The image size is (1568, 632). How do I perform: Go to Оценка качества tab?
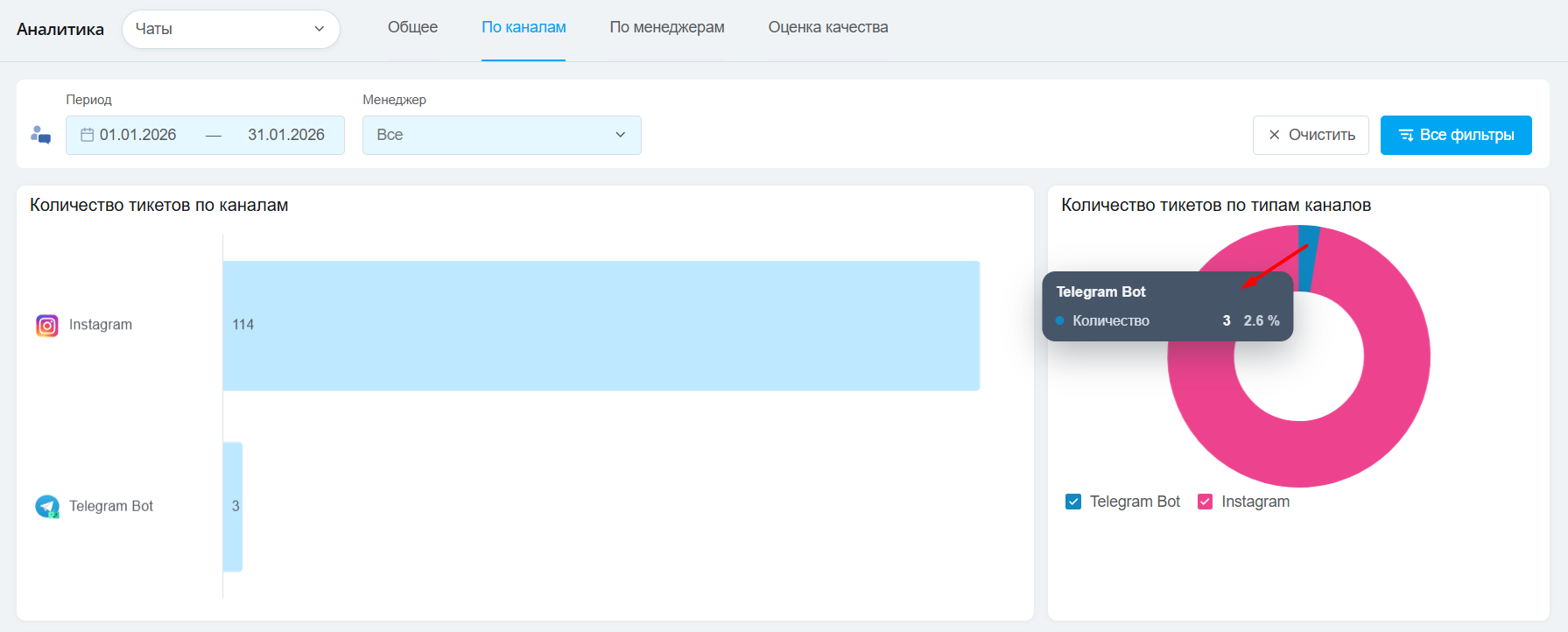coord(827,27)
